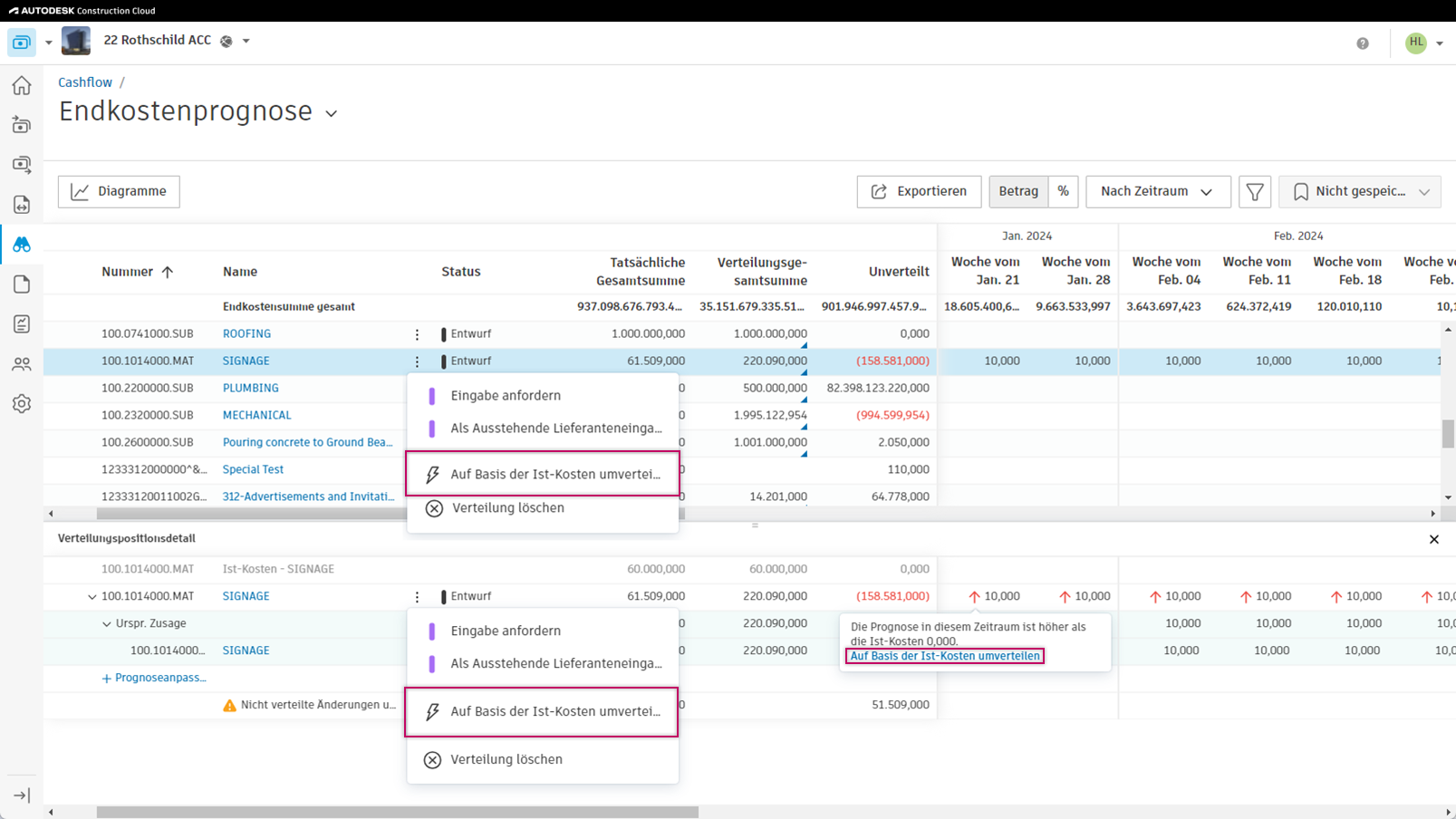The height and width of the screenshot is (819, 1456).
Task: Click tooltip link Auf Basis der Ist-Kosten umverteilen
Action: tap(944, 656)
